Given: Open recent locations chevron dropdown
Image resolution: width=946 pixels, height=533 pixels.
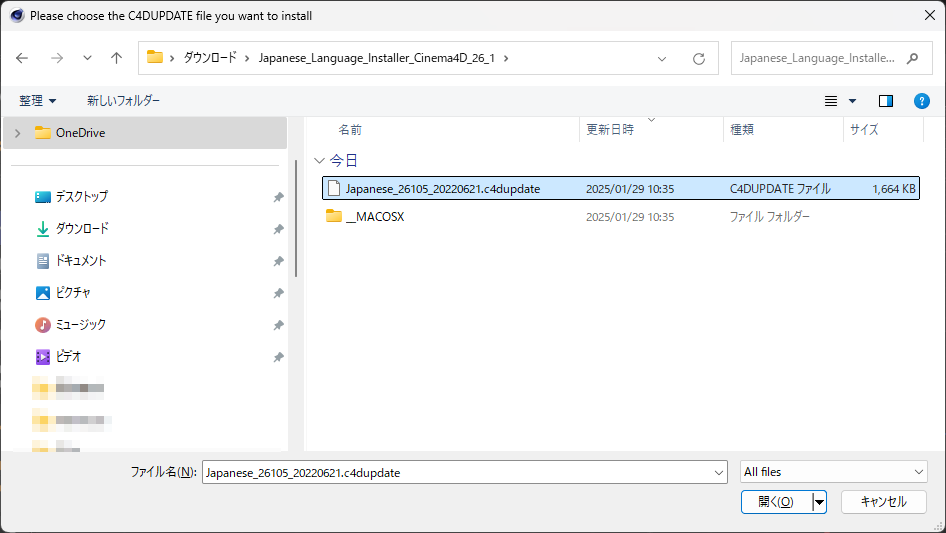Looking at the screenshot, I should pos(87,58).
